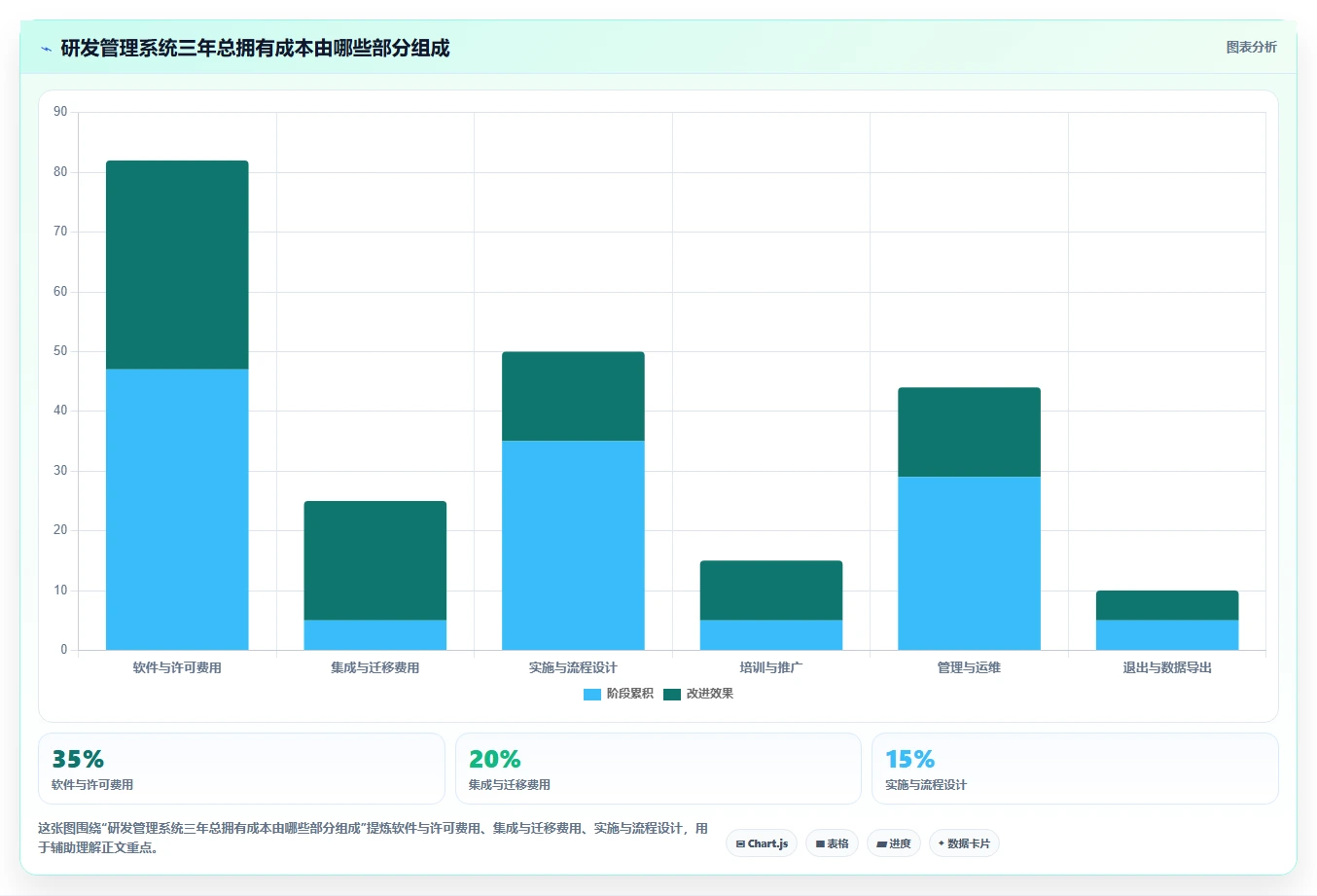Select the 表格 tag
Viewport: 1317px width, 896px height.
tap(832, 843)
